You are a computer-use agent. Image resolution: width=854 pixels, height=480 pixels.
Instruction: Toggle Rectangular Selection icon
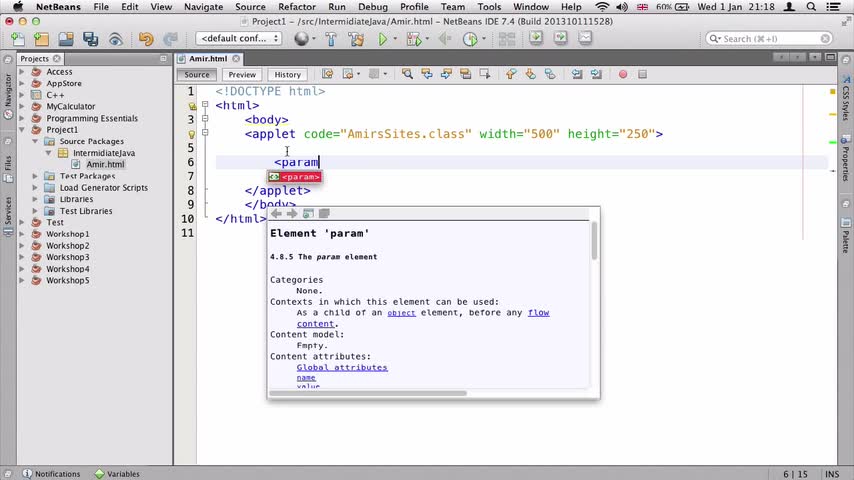pyautogui.click(x=485, y=74)
